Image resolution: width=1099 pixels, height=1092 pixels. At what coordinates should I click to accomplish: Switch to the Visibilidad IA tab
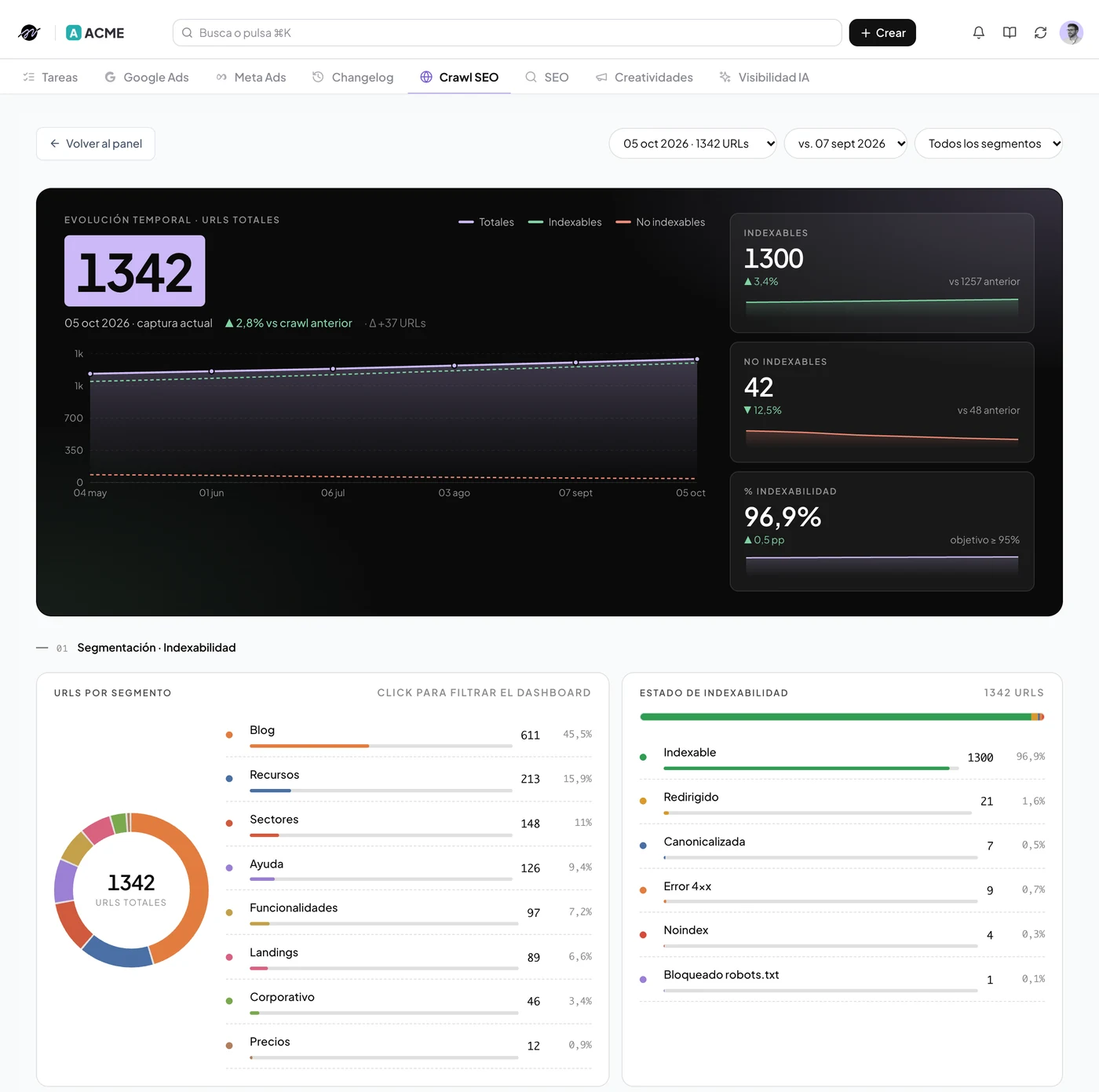tap(764, 77)
